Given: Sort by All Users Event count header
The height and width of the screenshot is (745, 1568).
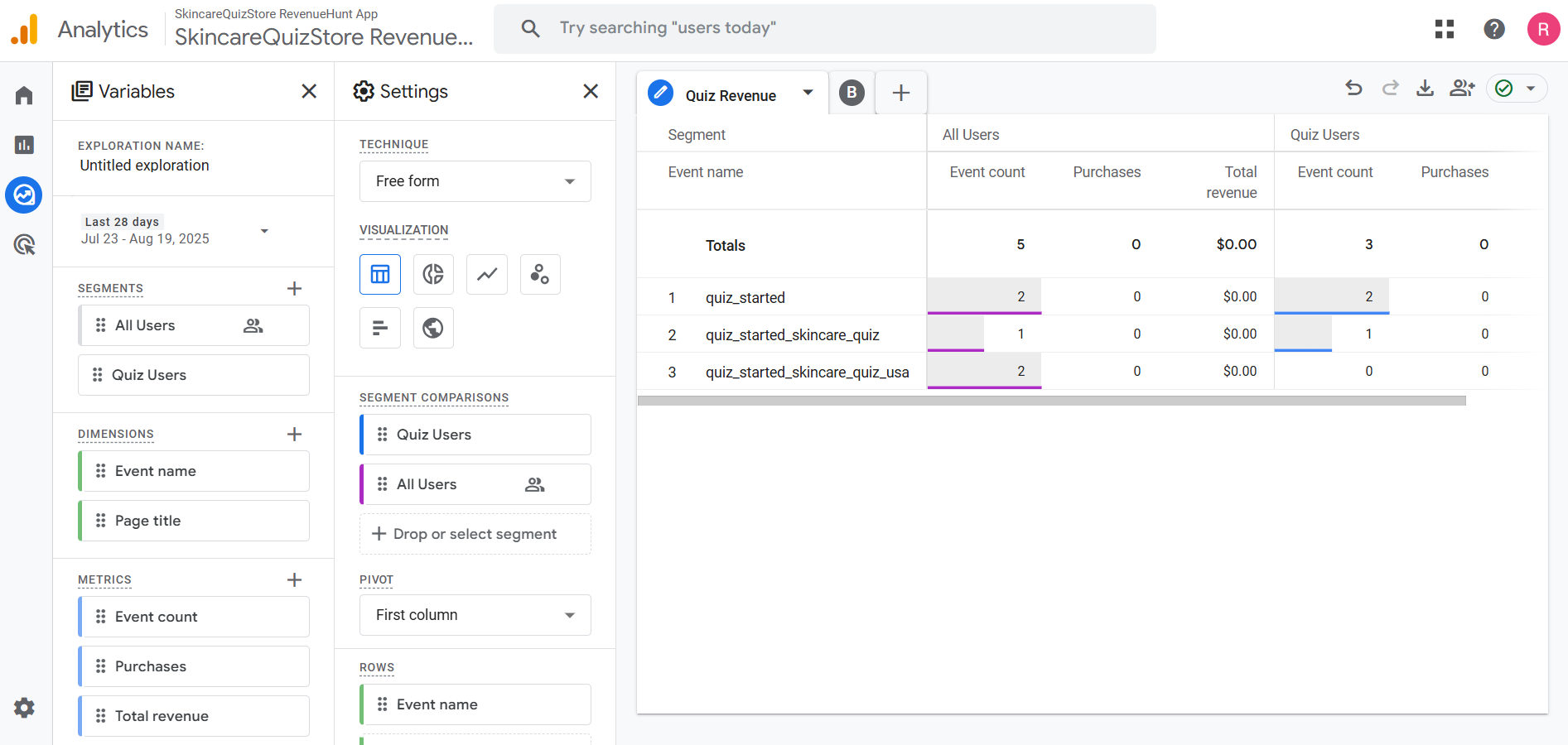Looking at the screenshot, I should click(x=987, y=172).
